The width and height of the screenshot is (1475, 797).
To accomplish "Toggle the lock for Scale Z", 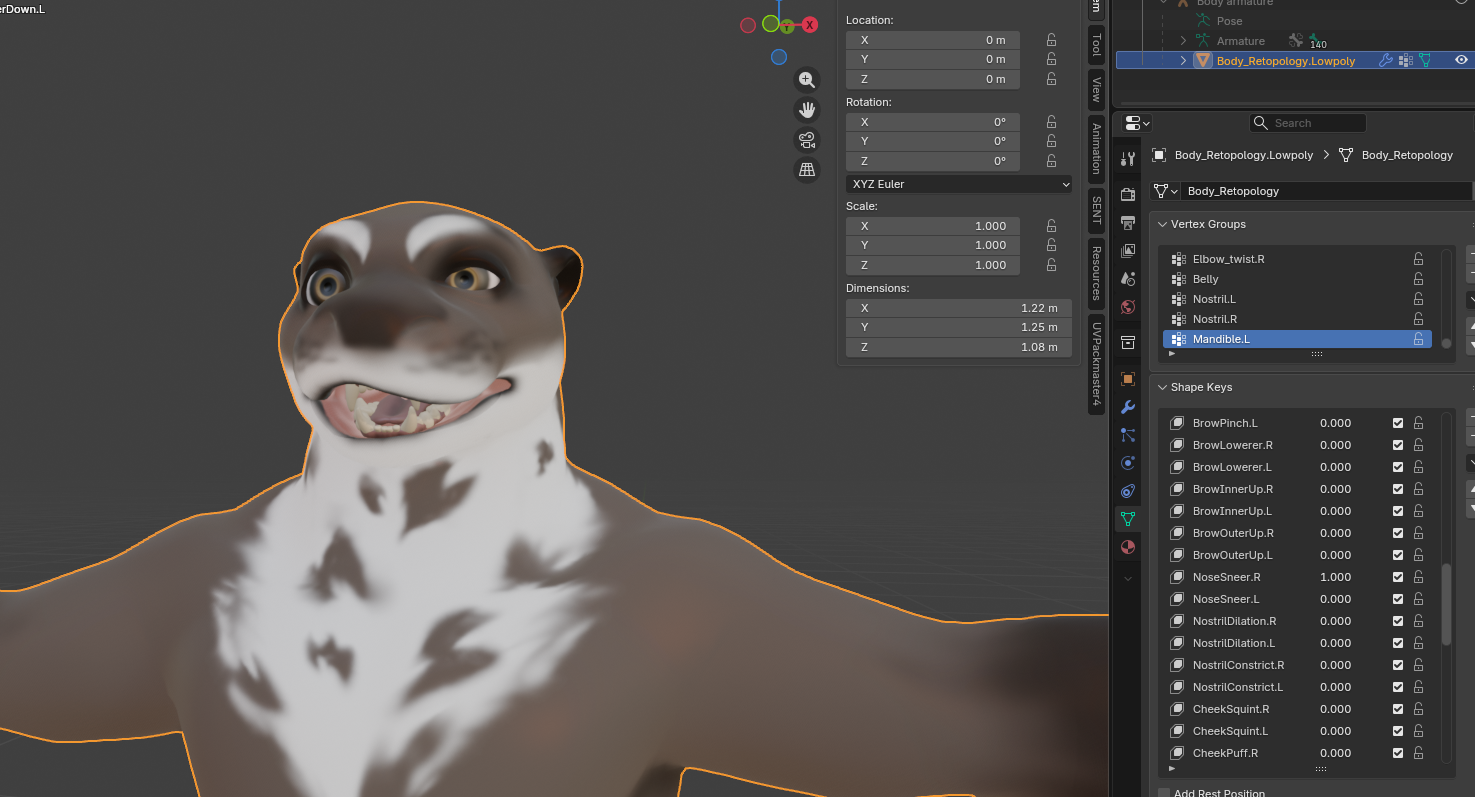I will click(1052, 265).
